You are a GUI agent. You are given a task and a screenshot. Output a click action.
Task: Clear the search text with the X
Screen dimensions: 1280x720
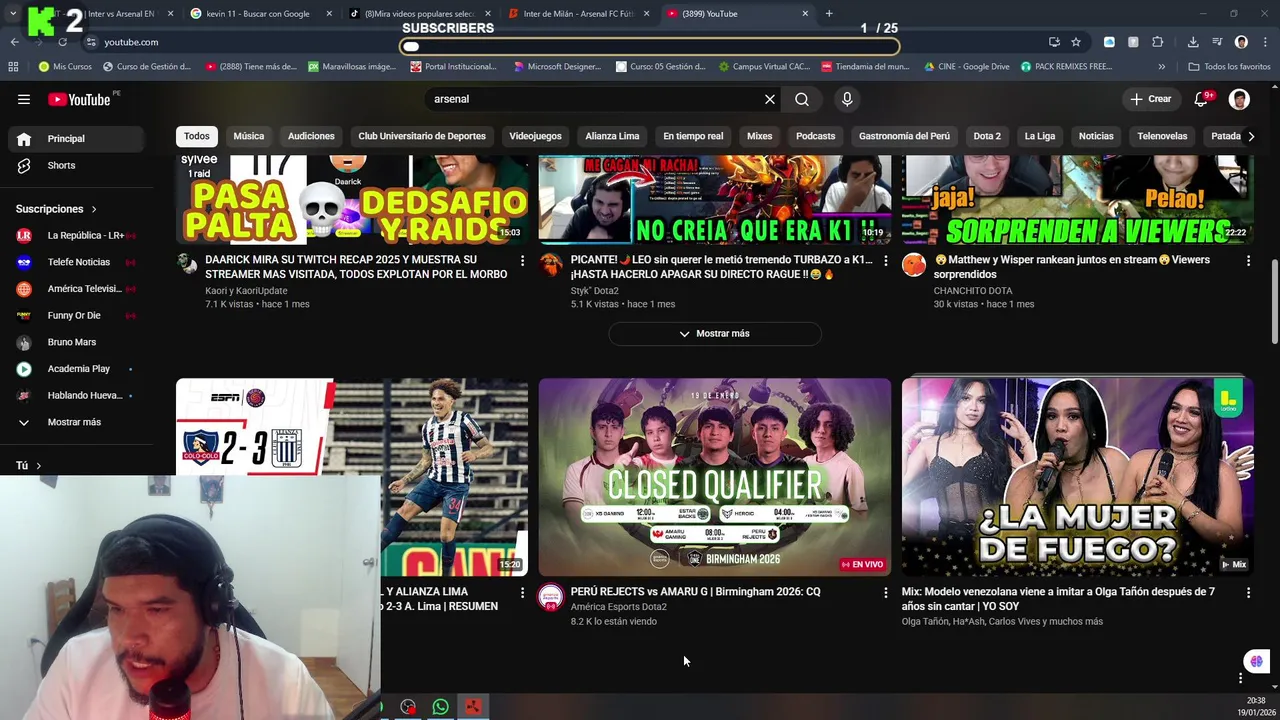(770, 99)
